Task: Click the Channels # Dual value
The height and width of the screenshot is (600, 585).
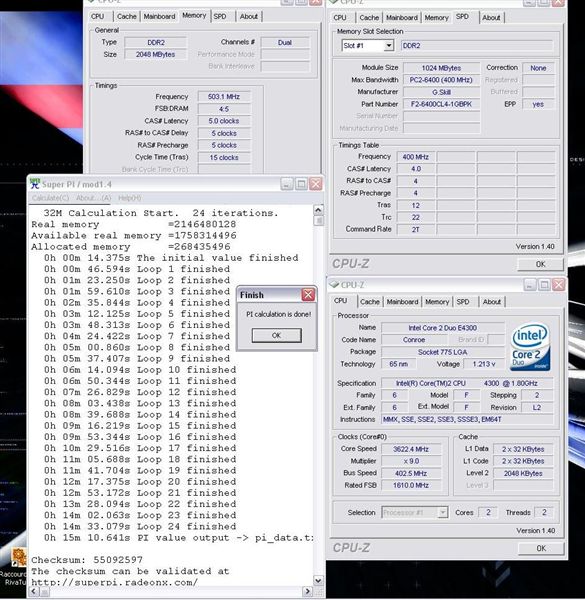Action: pos(285,42)
